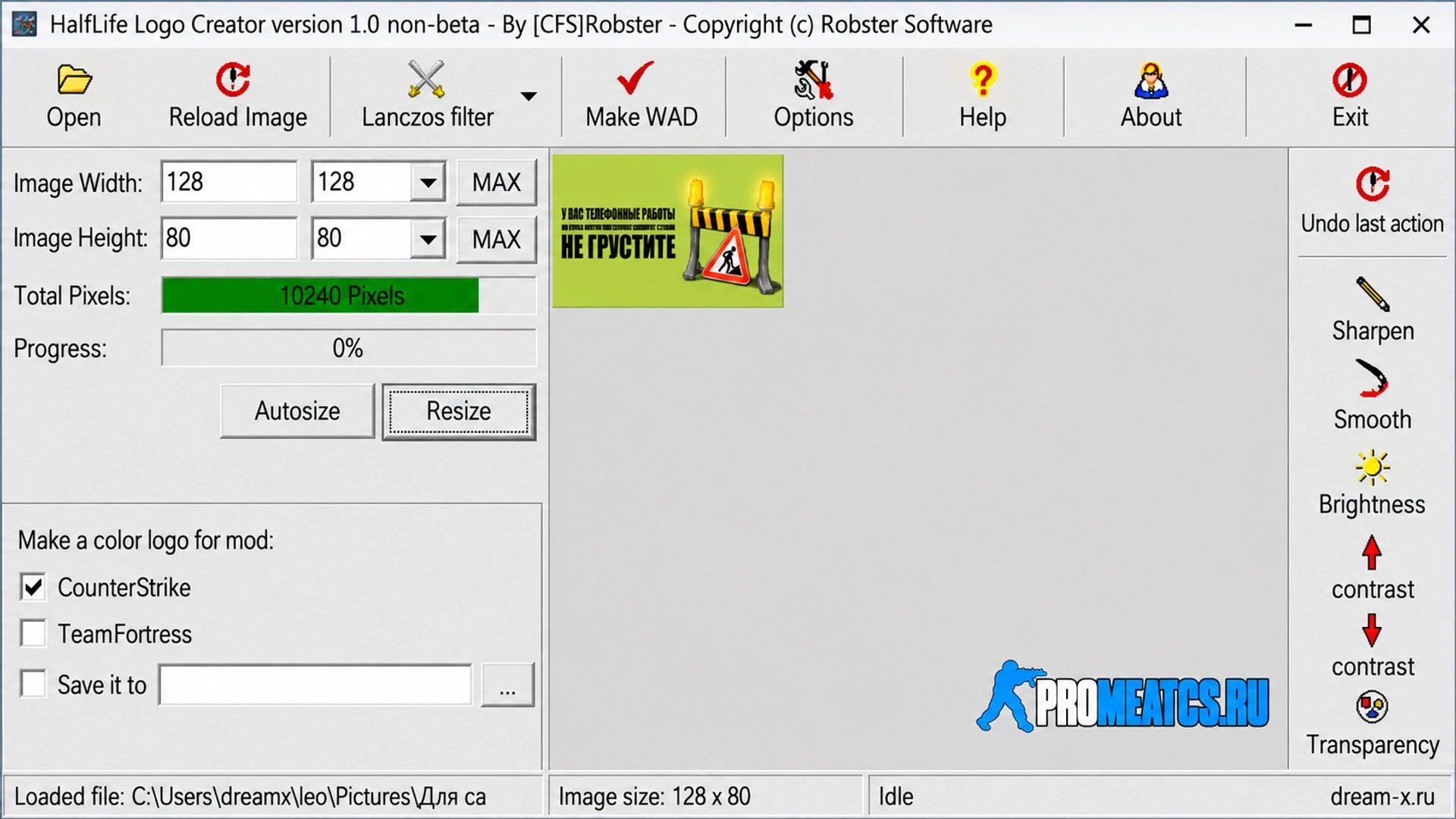
Task: Click the Save it to path field
Action: point(315,685)
